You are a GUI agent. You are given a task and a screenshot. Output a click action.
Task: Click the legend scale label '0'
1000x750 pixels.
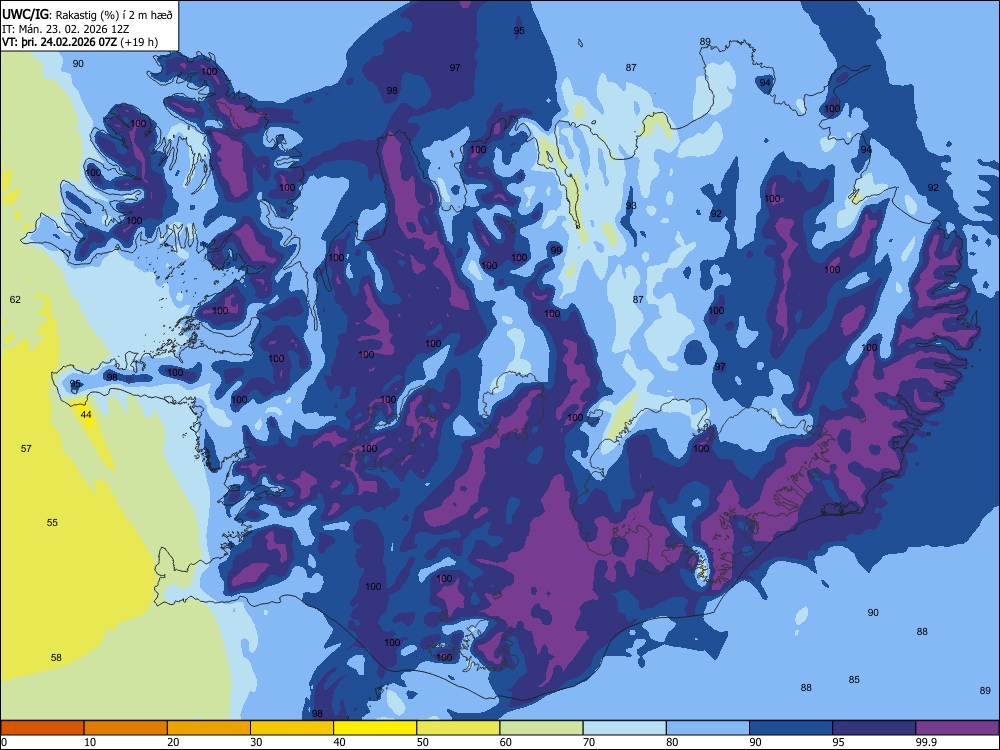(x=4, y=742)
